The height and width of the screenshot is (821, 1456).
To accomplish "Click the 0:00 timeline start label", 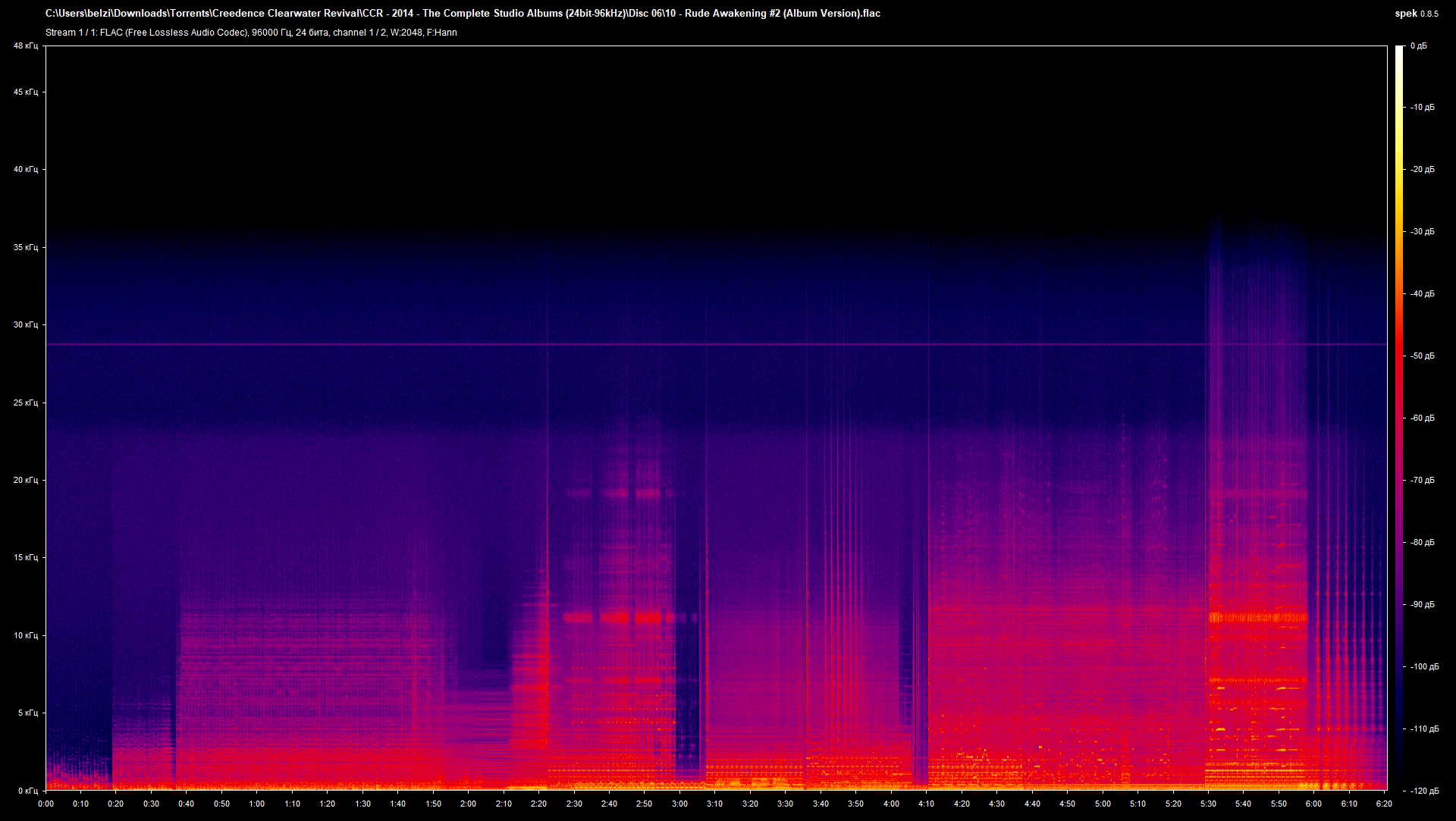I will point(47,805).
